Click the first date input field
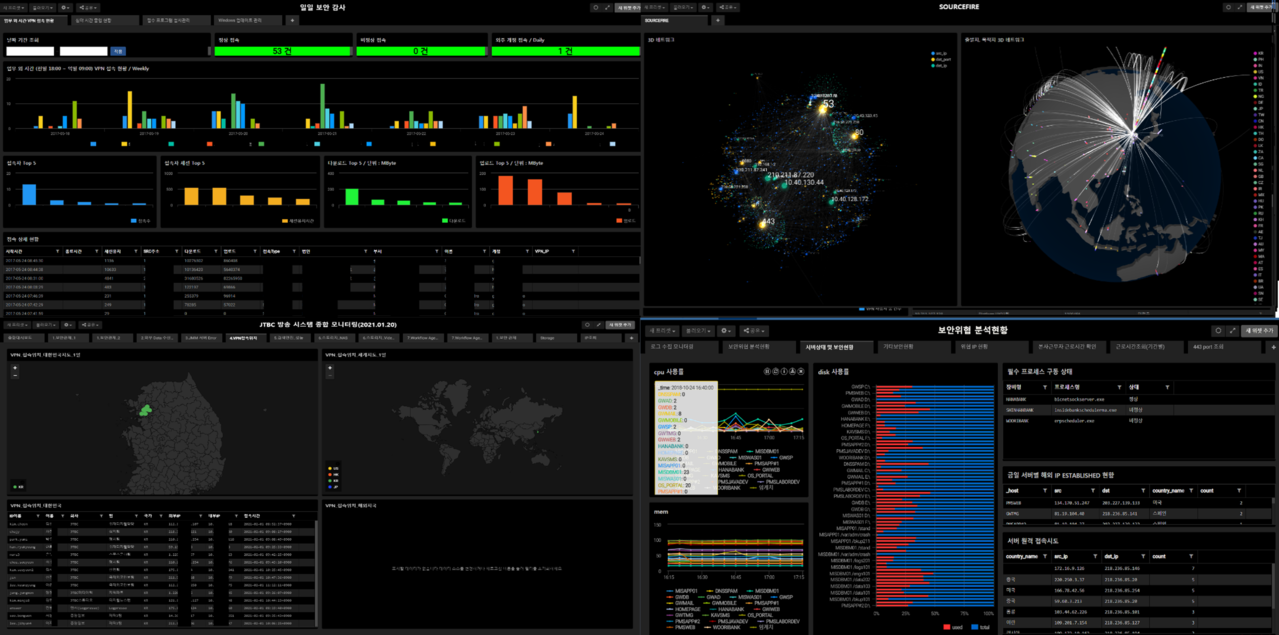 [29, 51]
